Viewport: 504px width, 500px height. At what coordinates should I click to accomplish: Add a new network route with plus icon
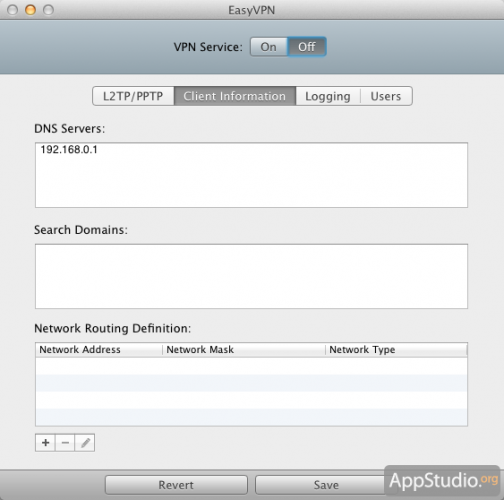(x=45, y=443)
